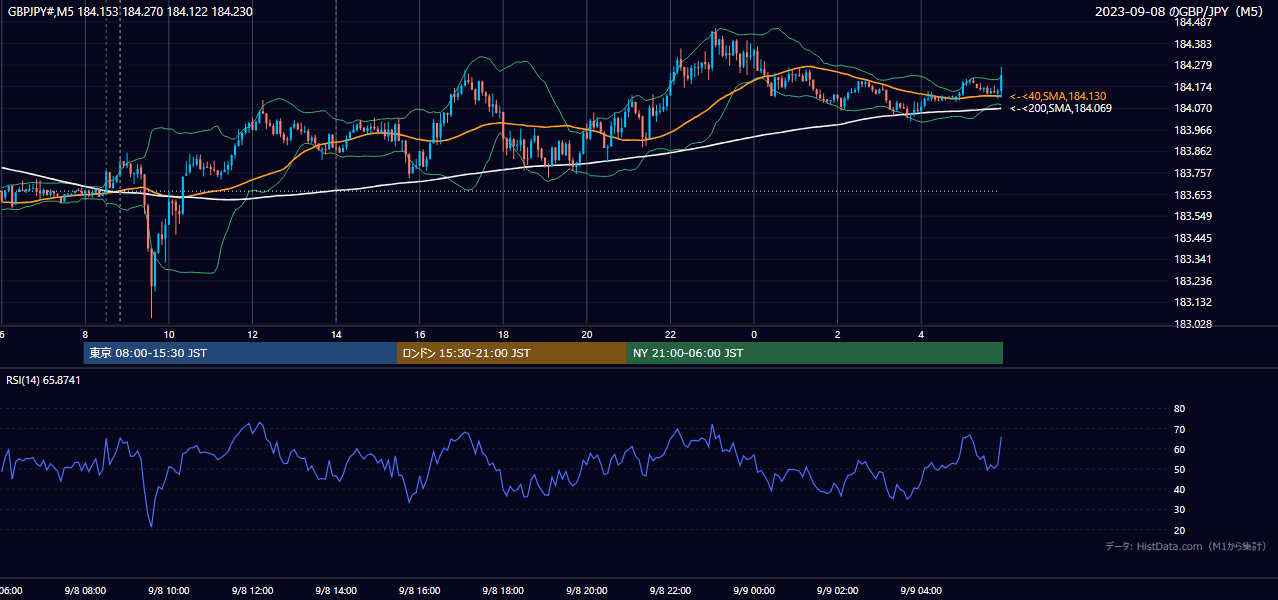
Task: Click the 183.132 price axis label
Action: click(x=1193, y=302)
